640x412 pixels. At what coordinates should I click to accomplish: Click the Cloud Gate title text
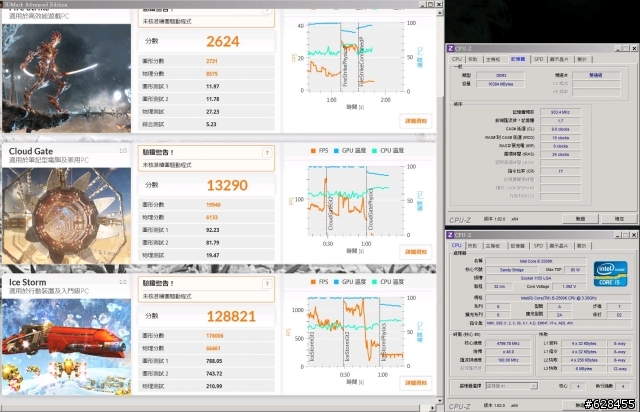31,151
